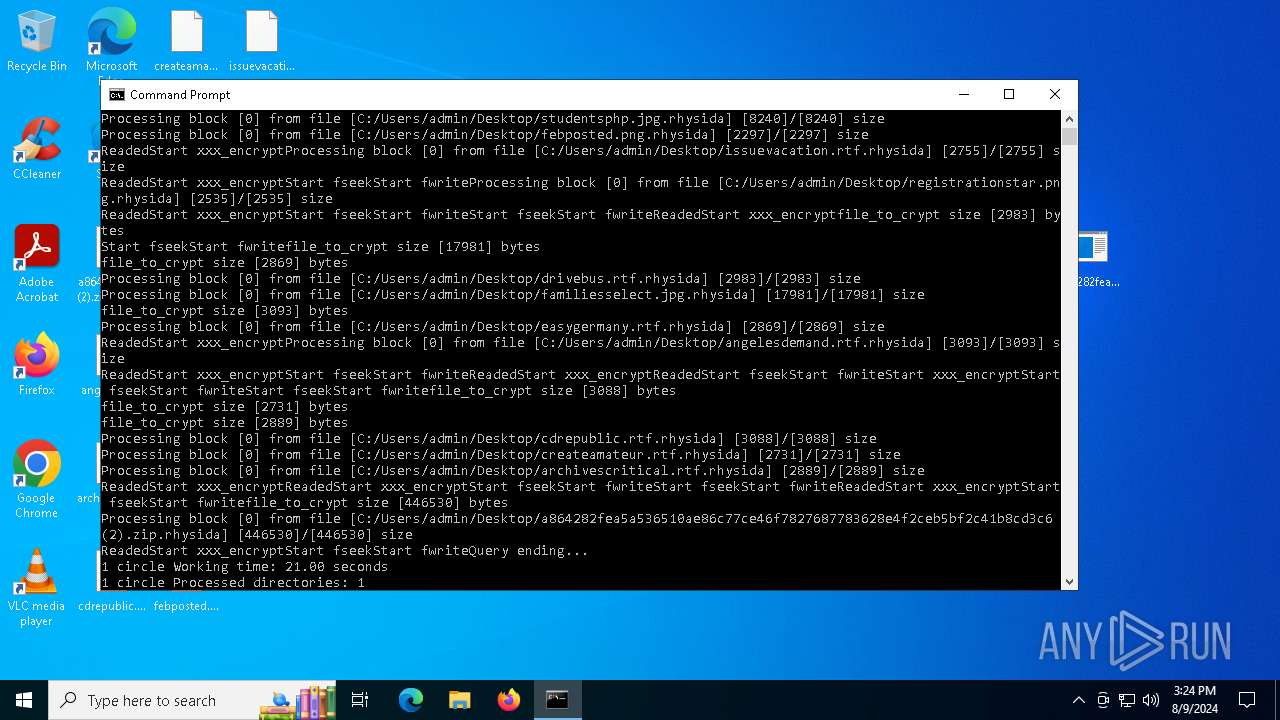The image size is (1280, 720).
Task: Click the Command Prompt scrollbar down arrow
Action: click(x=1069, y=582)
